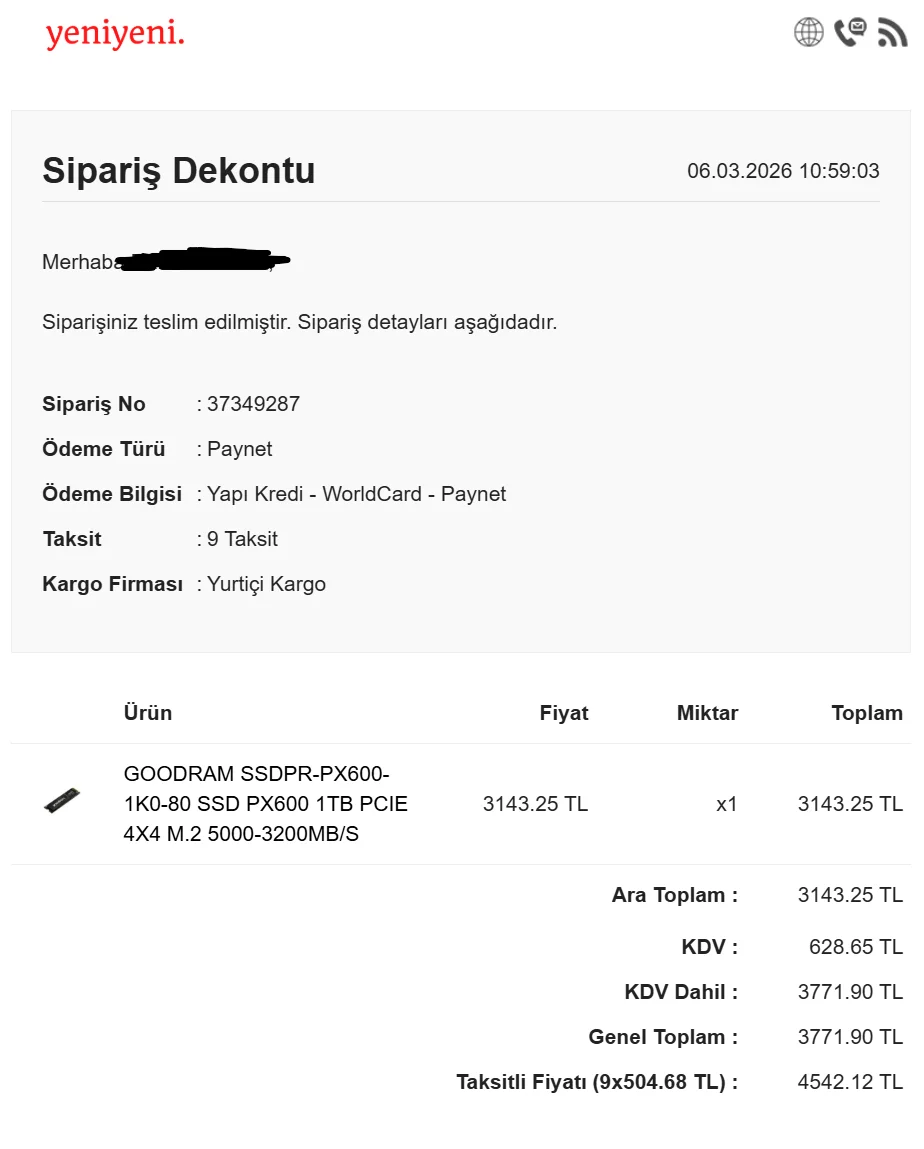This screenshot has width=924, height=1149.
Task: Click the order date 06.03.2026 timestamp
Action: tap(782, 171)
